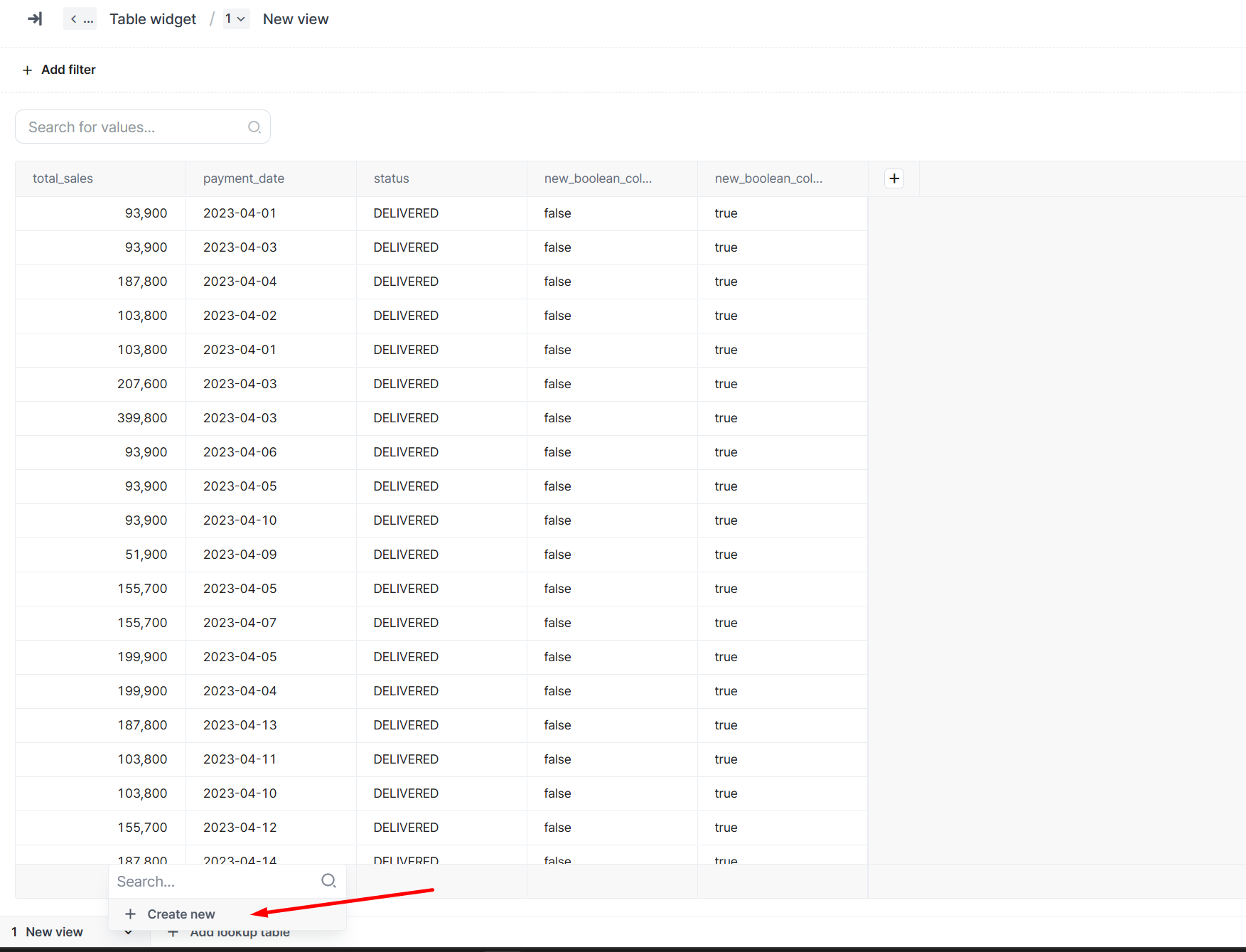Click the magnifier icon in the popup search

click(328, 881)
